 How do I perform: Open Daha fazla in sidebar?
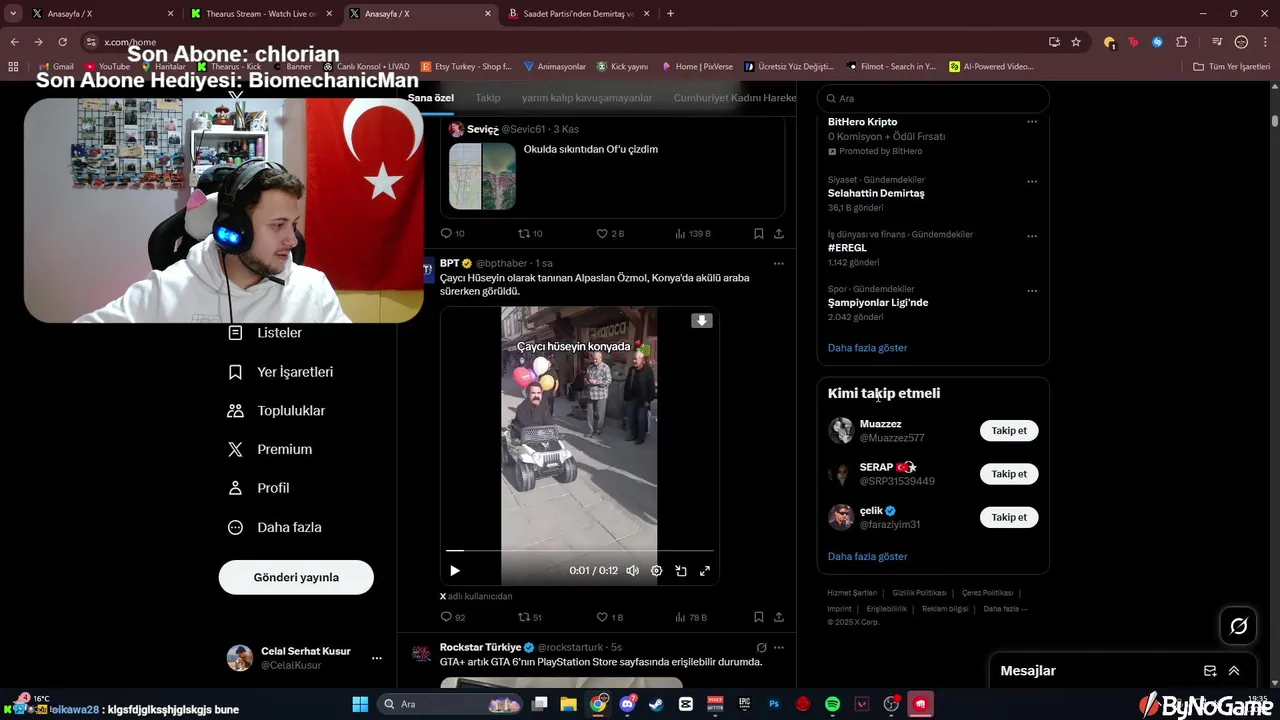(x=275, y=527)
